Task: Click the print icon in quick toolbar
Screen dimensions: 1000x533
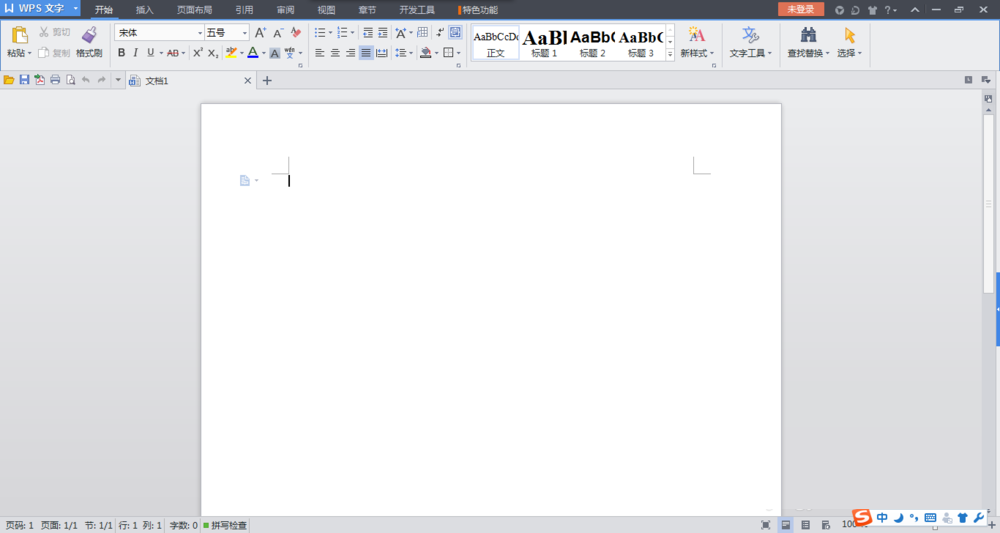Action: 55,80
